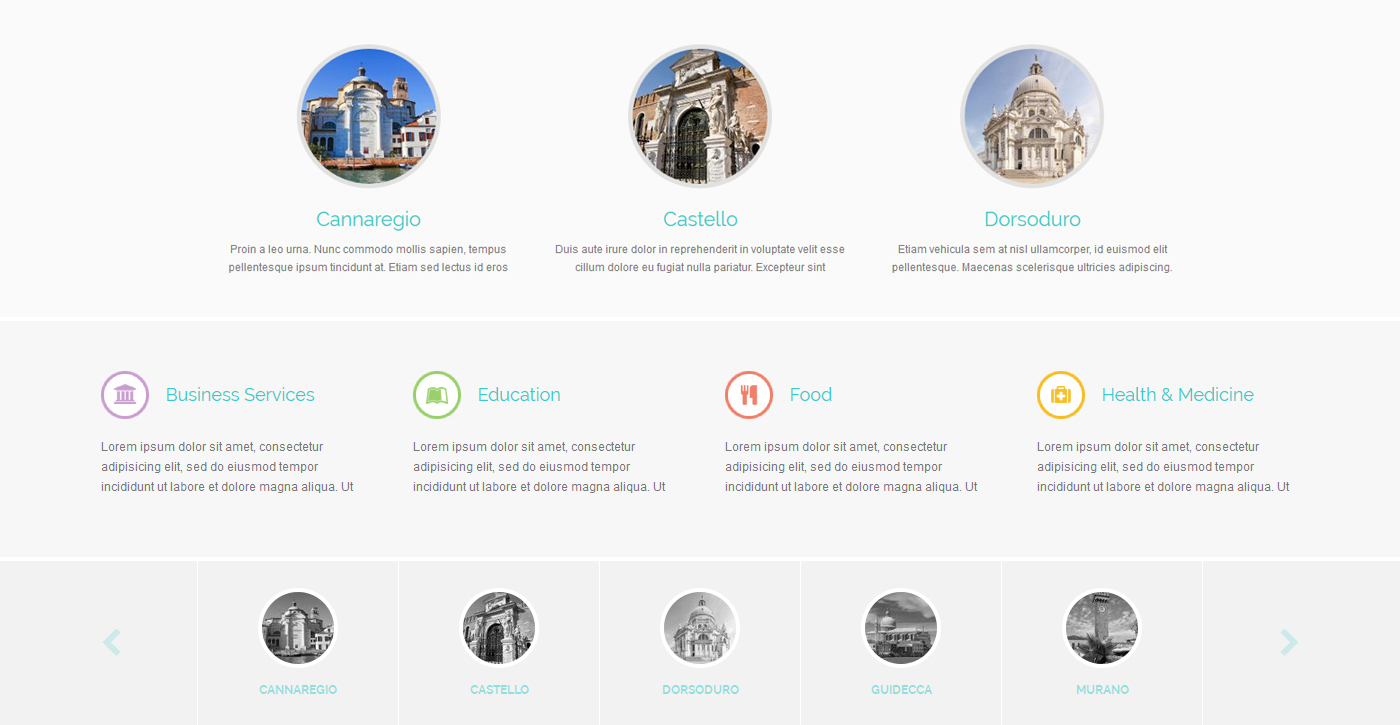
Task: Click text starting "Duis aute irure dolor"
Action: (700, 258)
